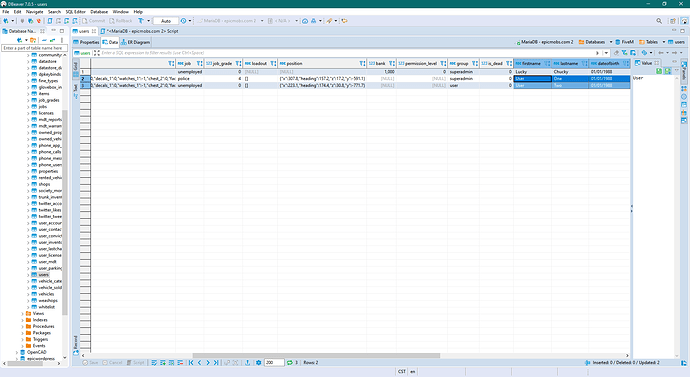690x377 pixels.
Task: Click the export data icon
Action: [x=248, y=362]
